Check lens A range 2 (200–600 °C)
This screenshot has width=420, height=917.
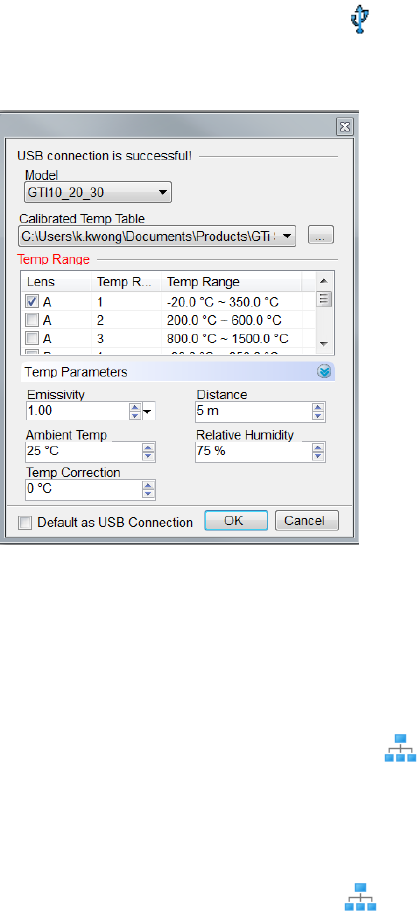pyautogui.click(x=32, y=320)
